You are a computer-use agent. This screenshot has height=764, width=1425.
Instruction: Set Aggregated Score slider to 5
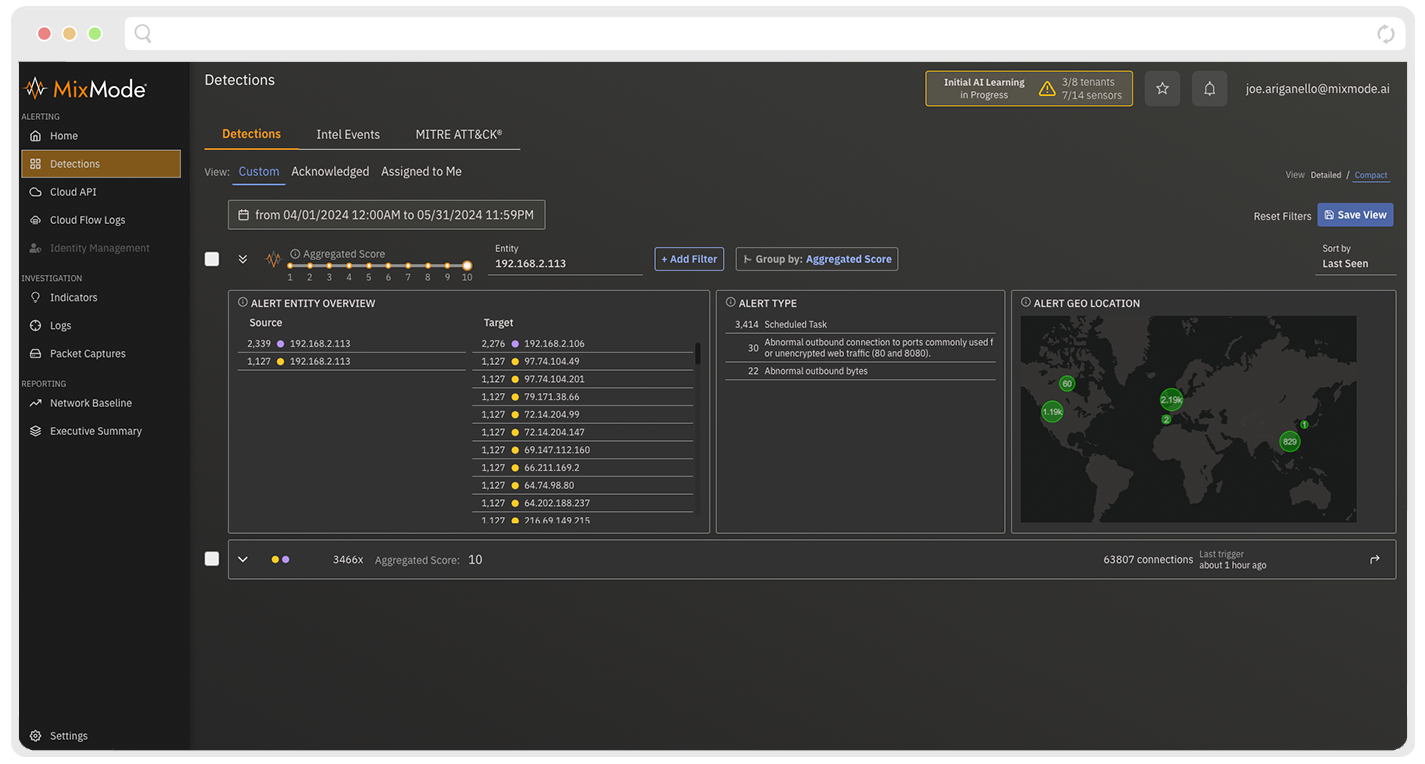(x=369, y=266)
